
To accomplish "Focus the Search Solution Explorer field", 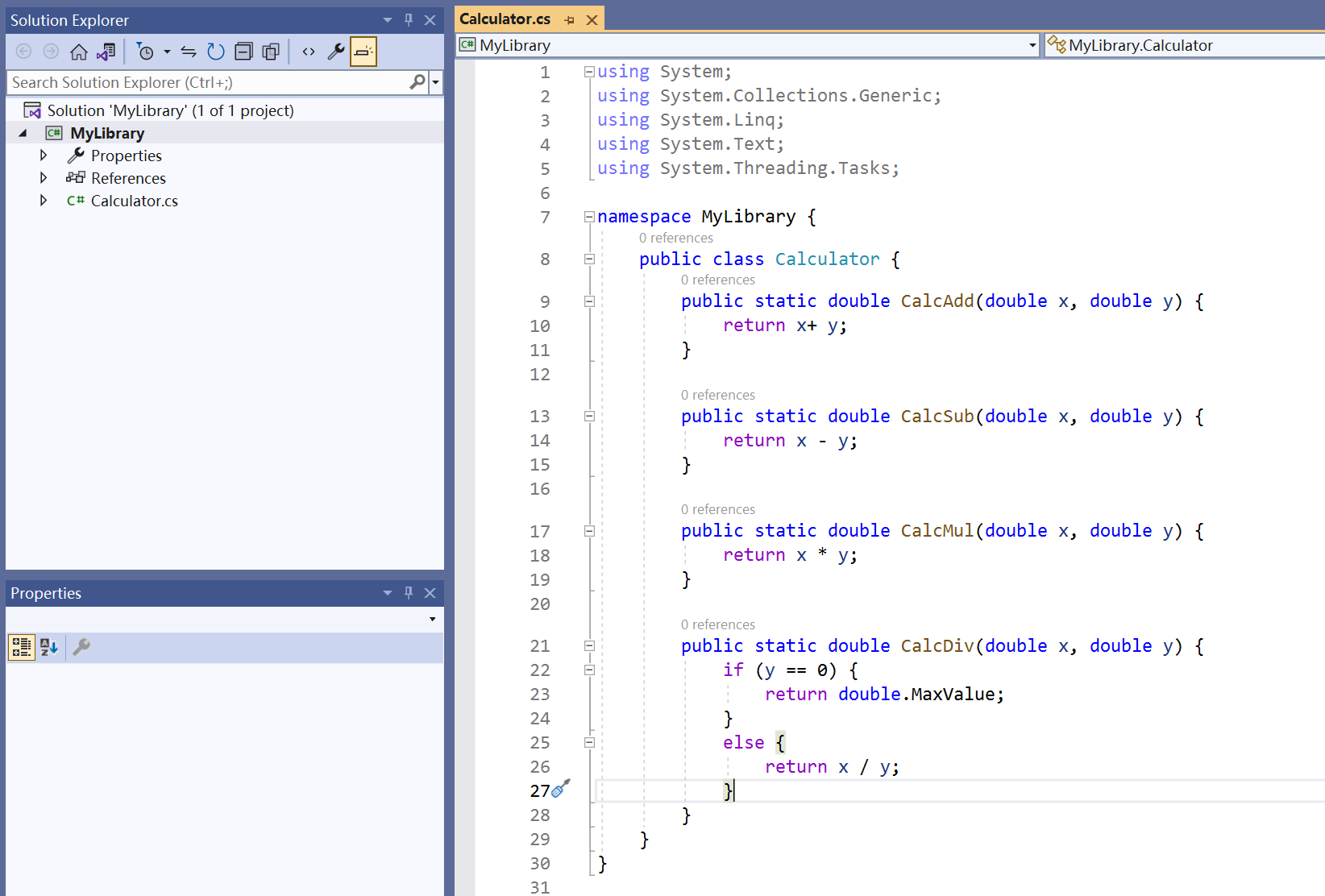I will (218, 82).
